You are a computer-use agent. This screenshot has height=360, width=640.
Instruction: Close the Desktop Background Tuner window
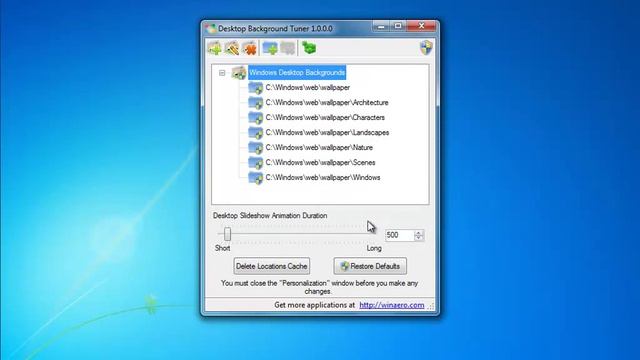pyautogui.click(x=421, y=27)
